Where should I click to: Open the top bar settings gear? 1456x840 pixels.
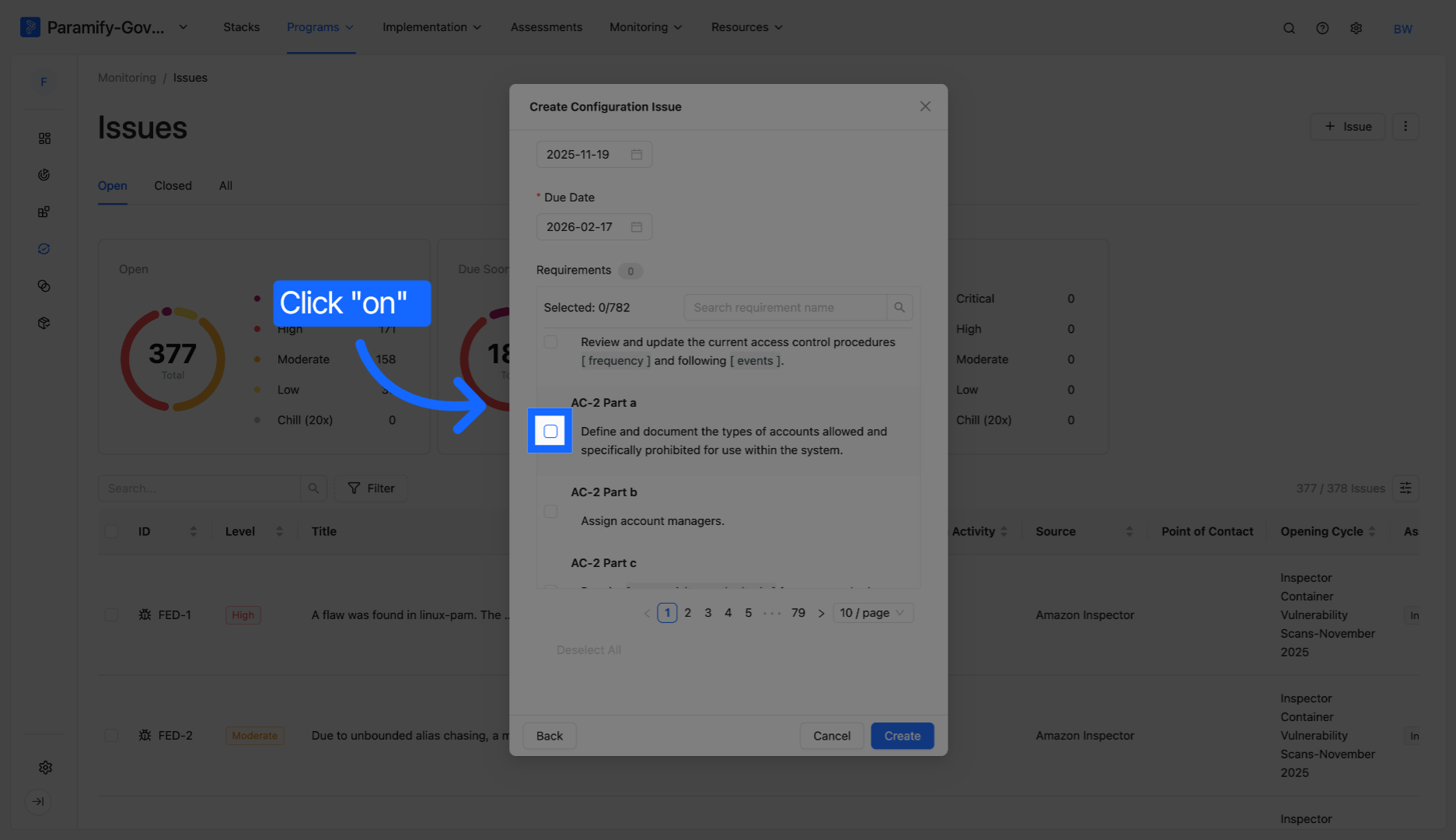click(x=1356, y=28)
